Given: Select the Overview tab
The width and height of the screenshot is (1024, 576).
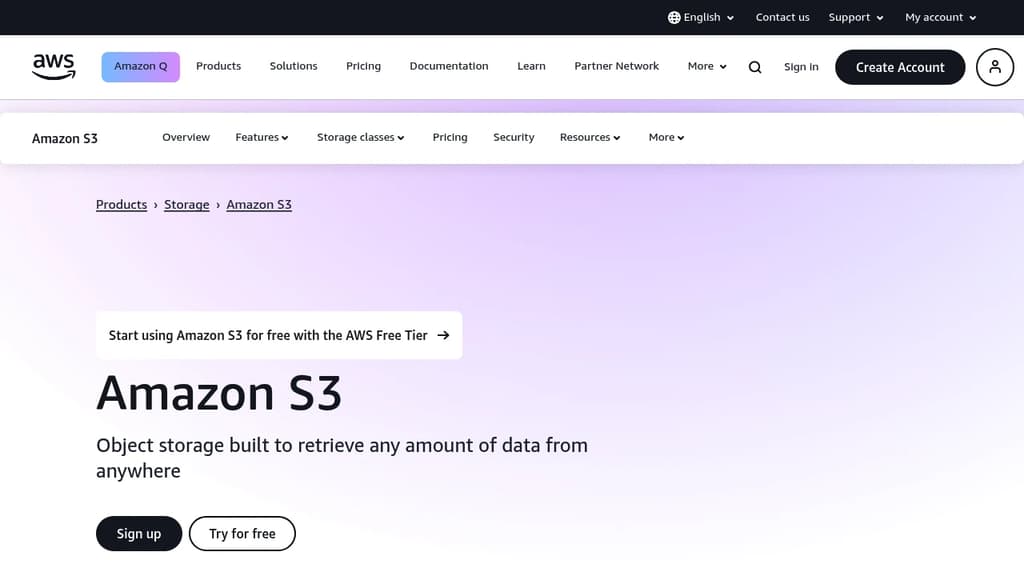Looking at the screenshot, I should (x=186, y=138).
